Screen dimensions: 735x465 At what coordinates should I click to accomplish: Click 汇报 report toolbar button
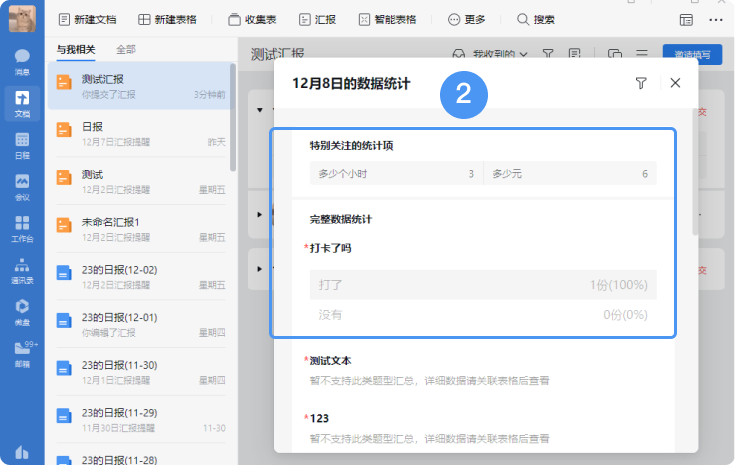click(317, 20)
